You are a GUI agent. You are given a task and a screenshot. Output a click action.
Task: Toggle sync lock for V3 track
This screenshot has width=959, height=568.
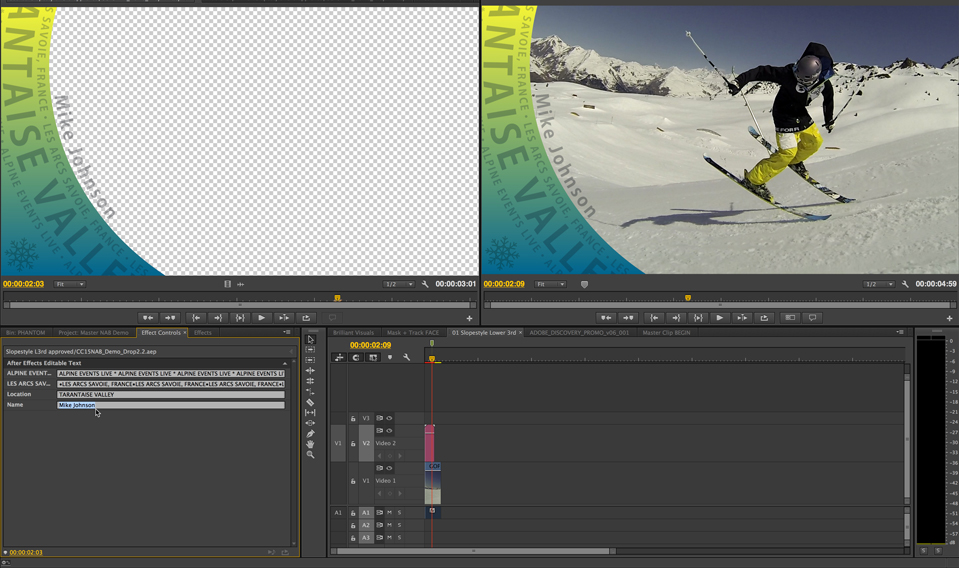[x=379, y=419]
